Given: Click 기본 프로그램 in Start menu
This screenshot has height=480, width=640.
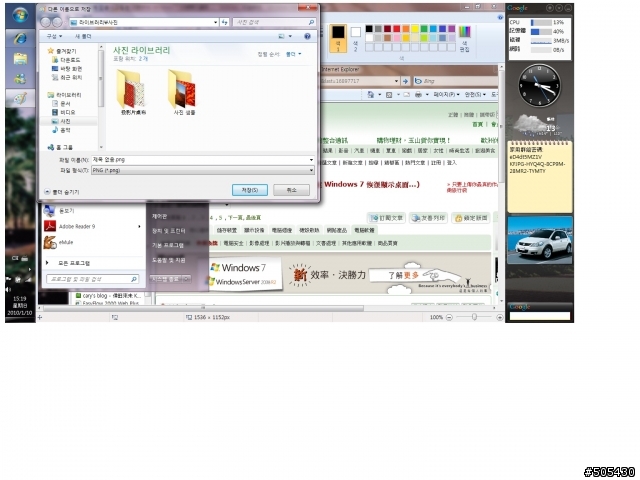Looking at the screenshot, I should (x=168, y=245).
